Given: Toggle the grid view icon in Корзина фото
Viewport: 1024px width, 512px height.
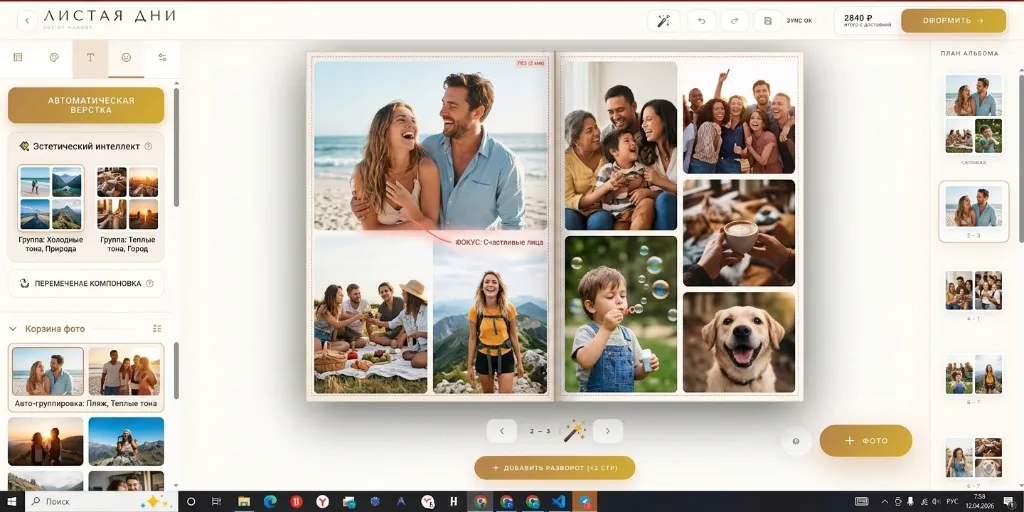Looking at the screenshot, I should (x=157, y=328).
